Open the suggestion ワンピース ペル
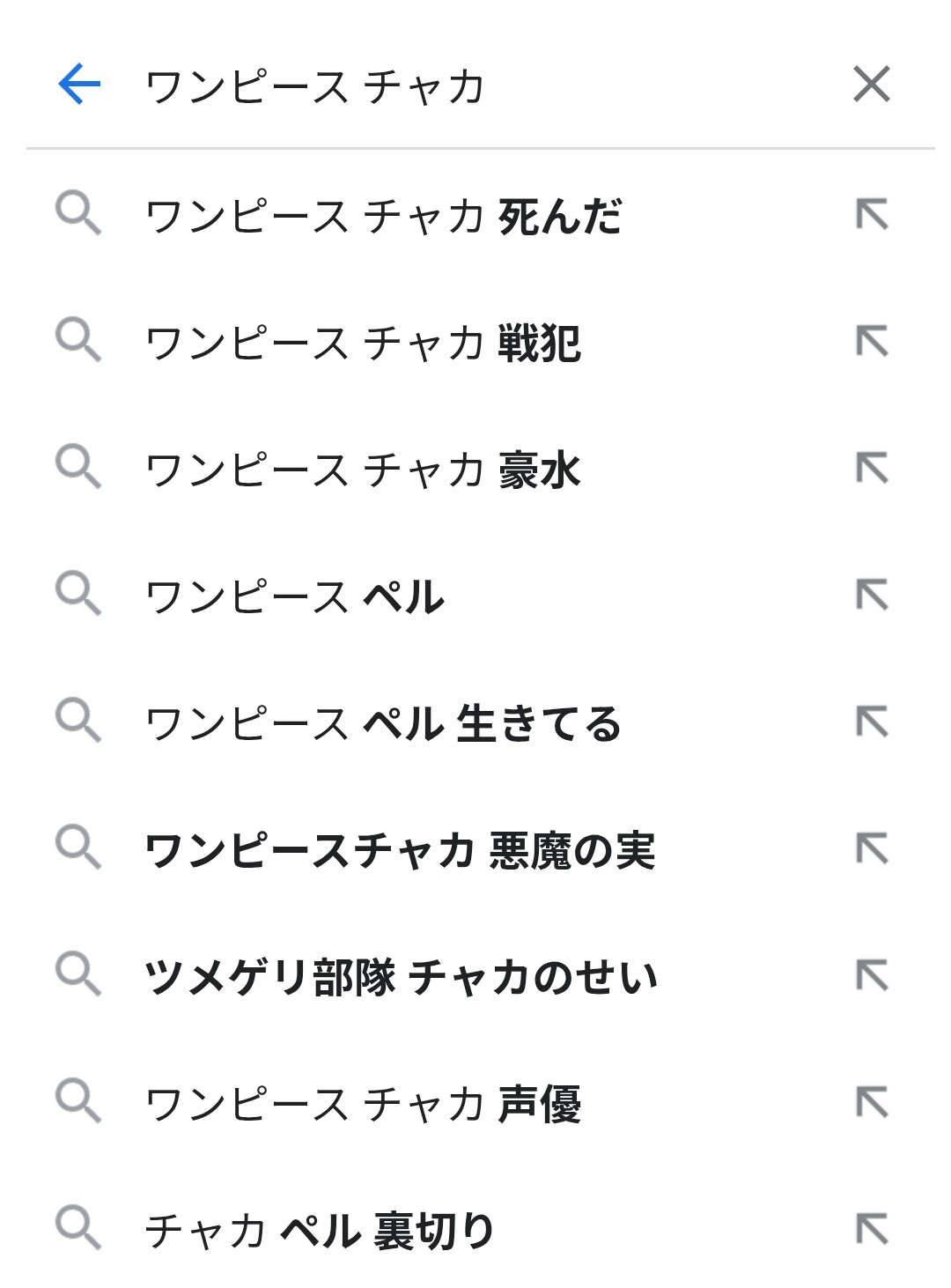Image resolution: width=951 pixels, height=1288 pixels. (295, 596)
